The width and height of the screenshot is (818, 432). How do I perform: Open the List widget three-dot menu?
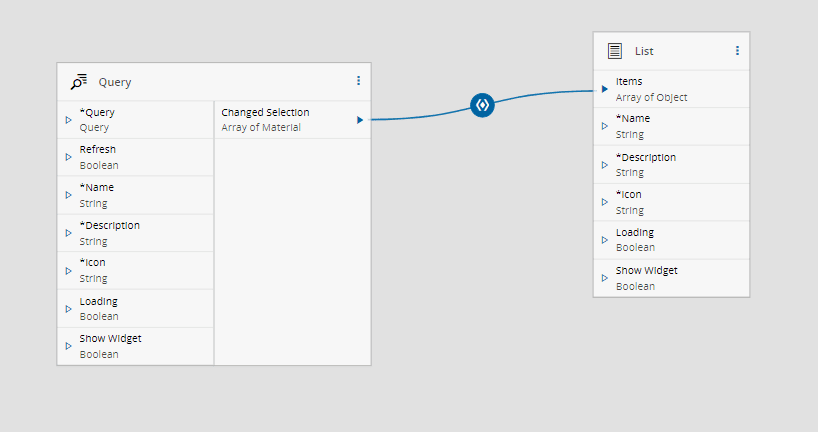[x=737, y=50]
